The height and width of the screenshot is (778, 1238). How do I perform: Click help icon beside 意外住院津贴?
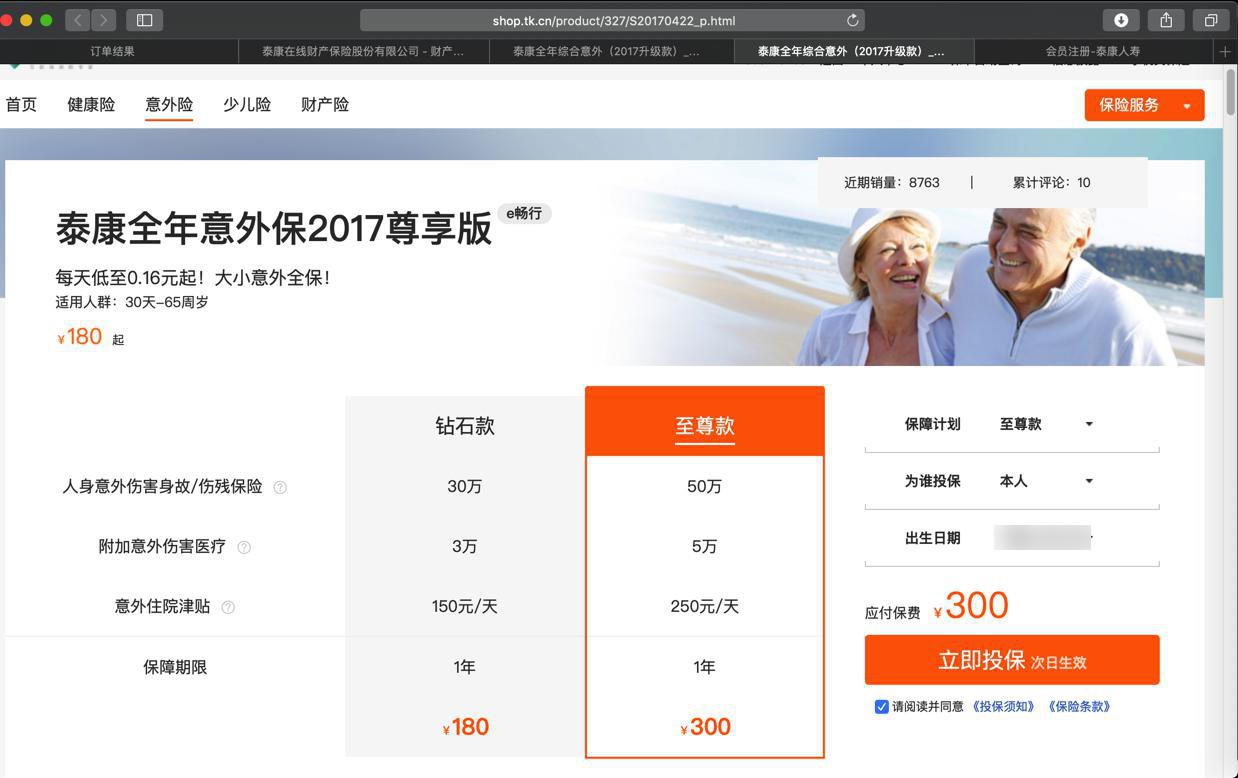[x=228, y=607]
